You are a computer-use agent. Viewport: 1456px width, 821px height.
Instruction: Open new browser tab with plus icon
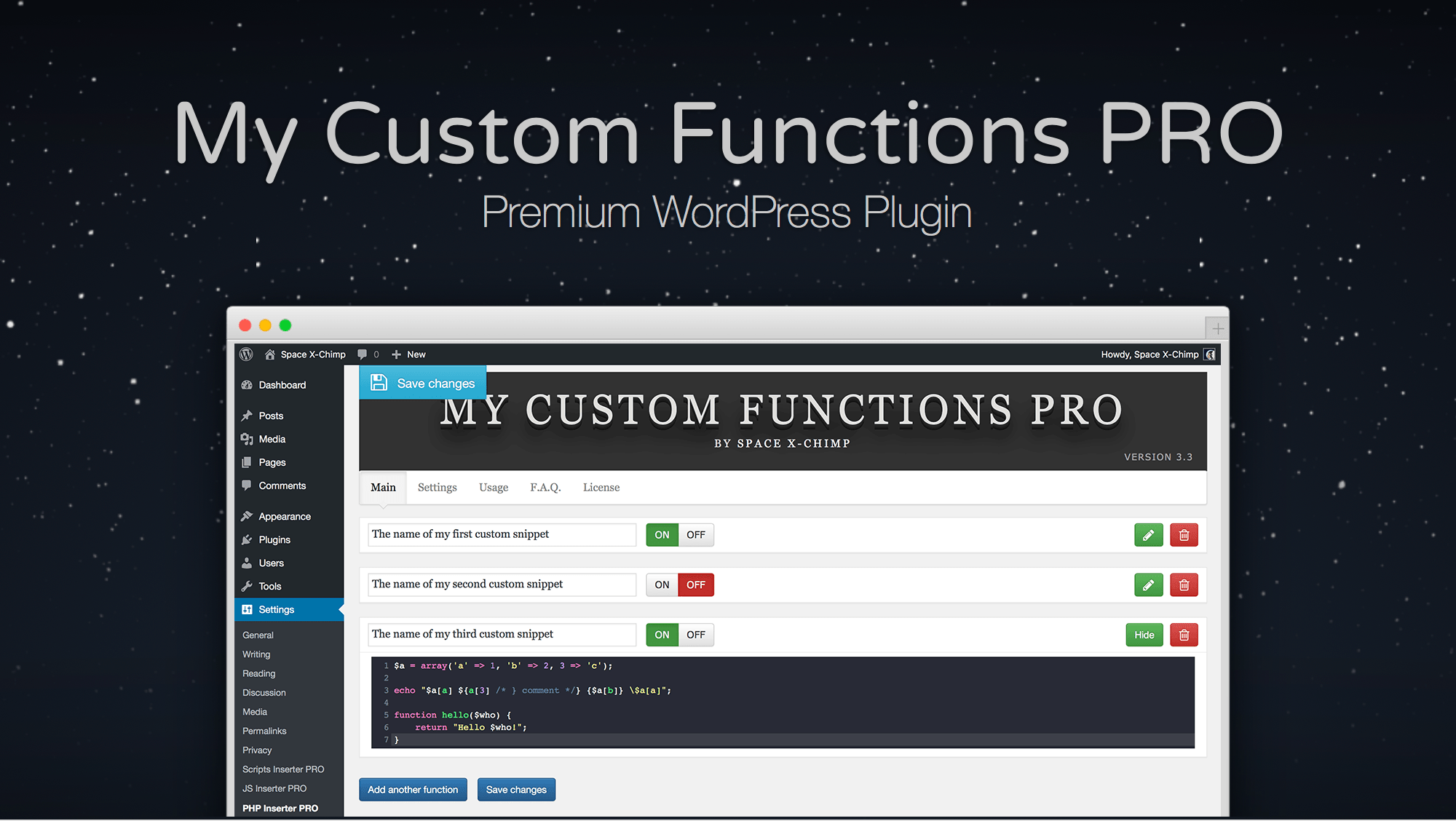tap(1218, 328)
